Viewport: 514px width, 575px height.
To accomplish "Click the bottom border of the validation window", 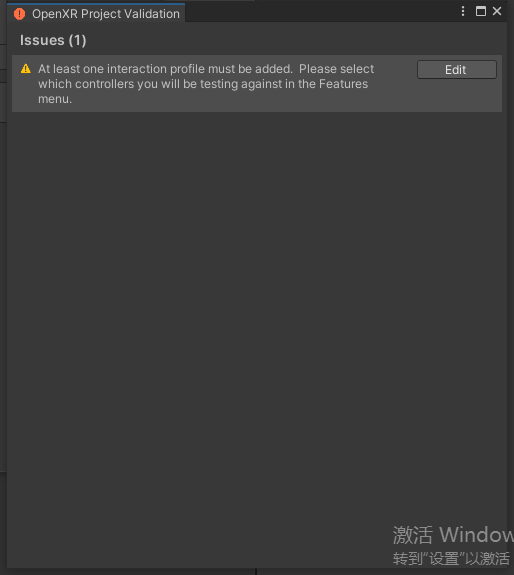I will (x=257, y=568).
